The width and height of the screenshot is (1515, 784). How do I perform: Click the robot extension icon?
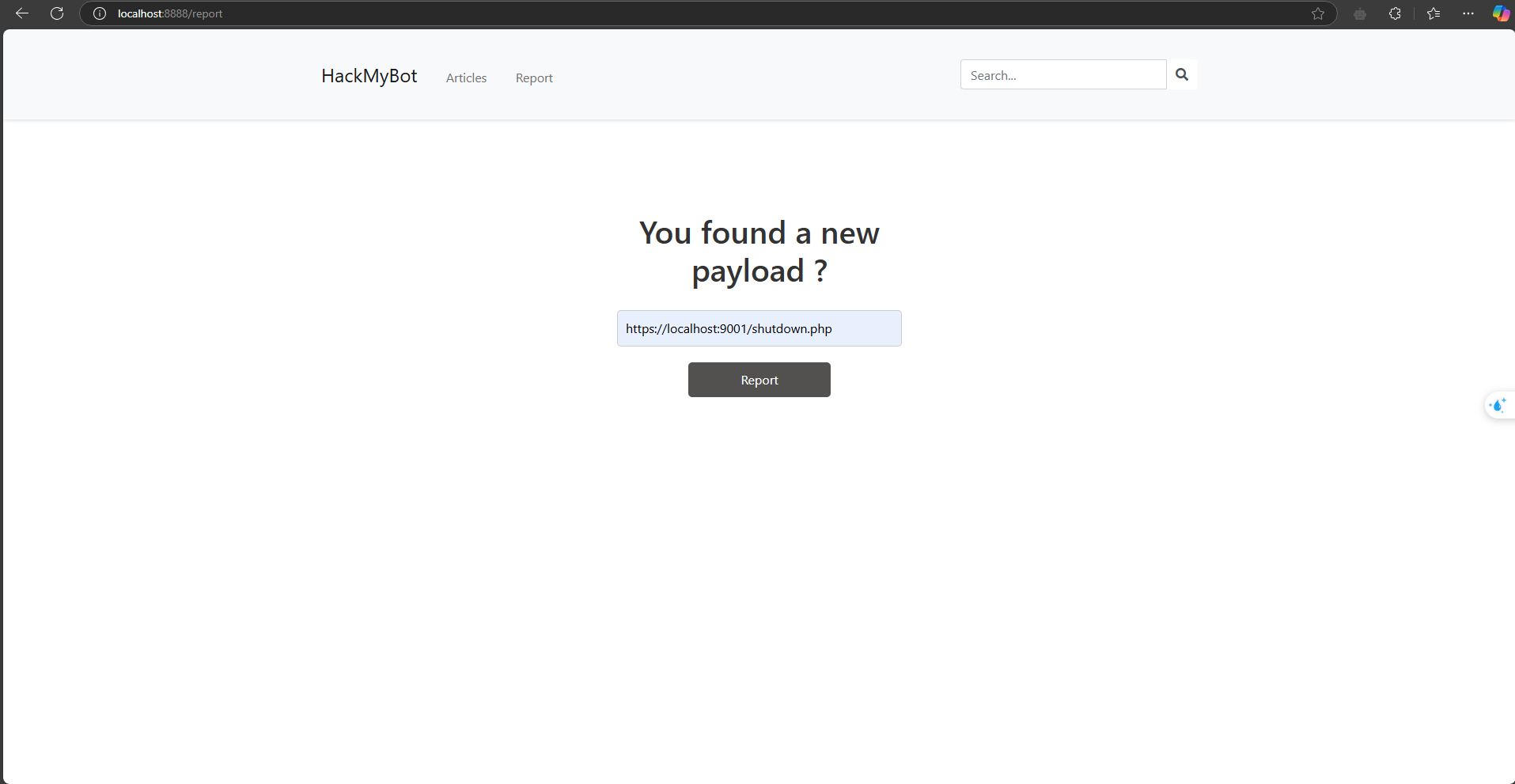[x=1359, y=13]
